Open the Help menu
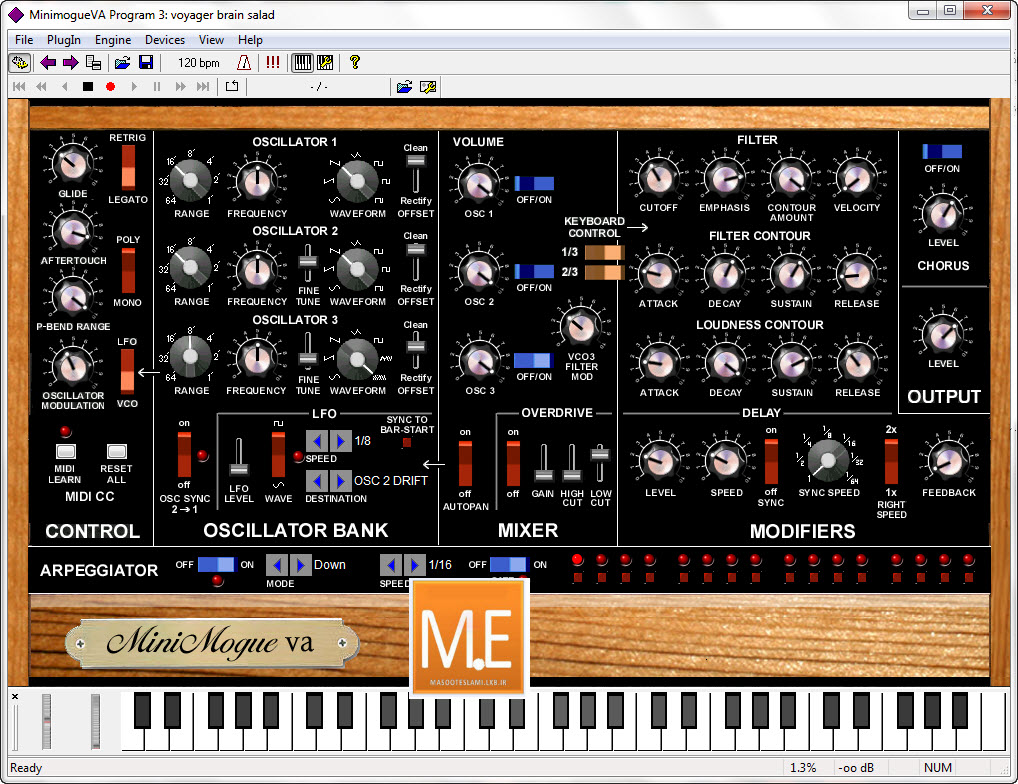 pos(250,40)
